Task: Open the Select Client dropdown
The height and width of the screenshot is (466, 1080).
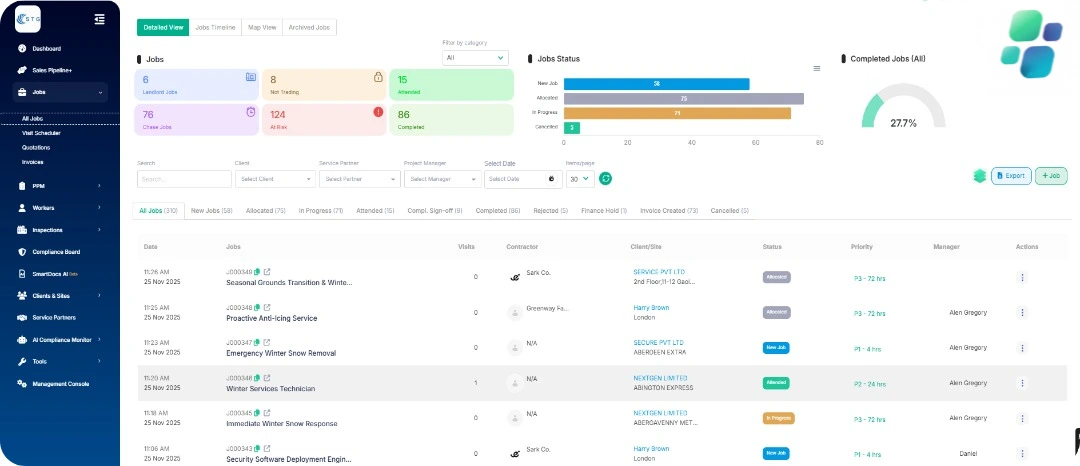Action: point(275,179)
